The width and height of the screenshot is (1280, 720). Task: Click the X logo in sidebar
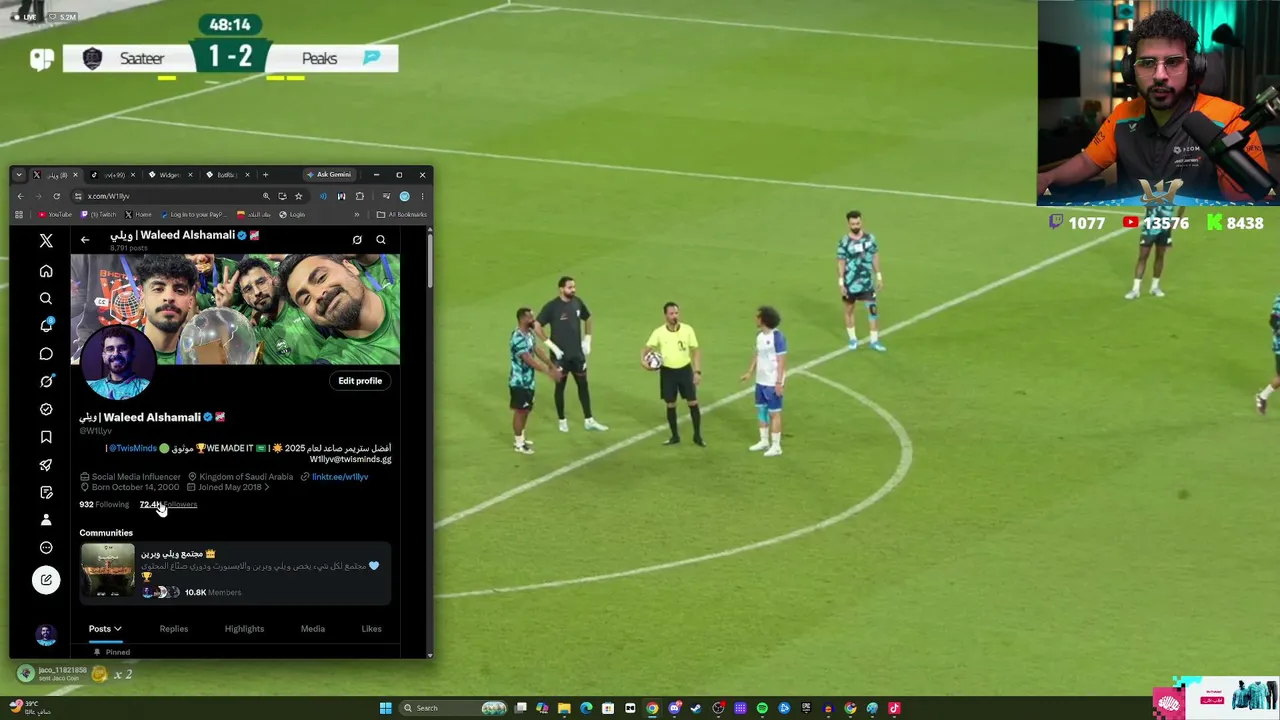click(46, 241)
